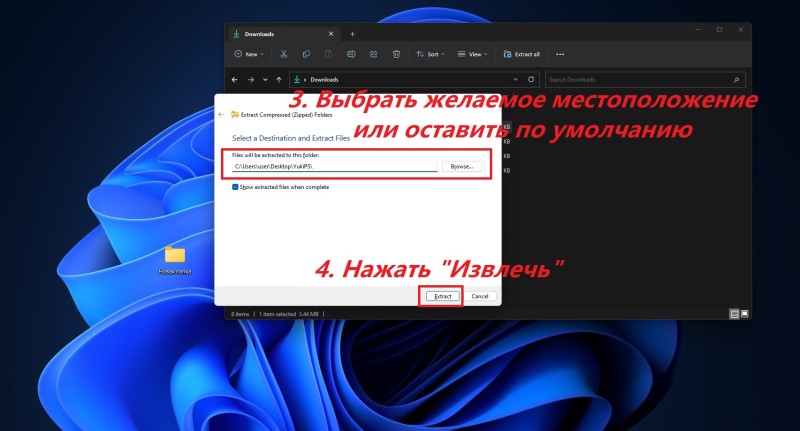Screen dimensions: 800x431
Task: Refresh the Downloads folder view
Action: tap(531, 79)
